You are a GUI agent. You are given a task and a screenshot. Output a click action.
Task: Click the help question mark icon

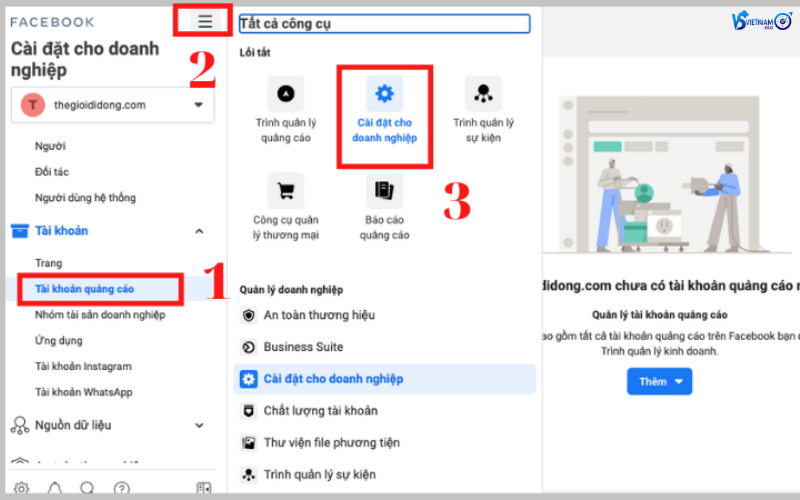point(121,489)
